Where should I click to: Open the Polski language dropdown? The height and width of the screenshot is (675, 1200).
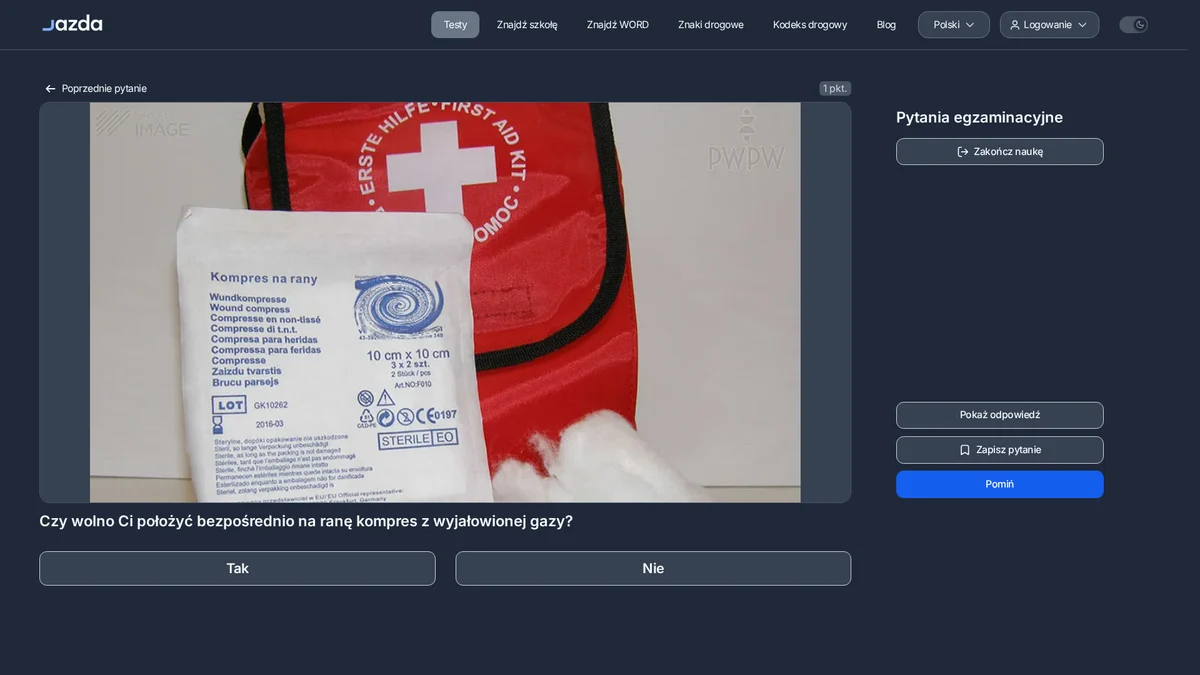click(954, 25)
